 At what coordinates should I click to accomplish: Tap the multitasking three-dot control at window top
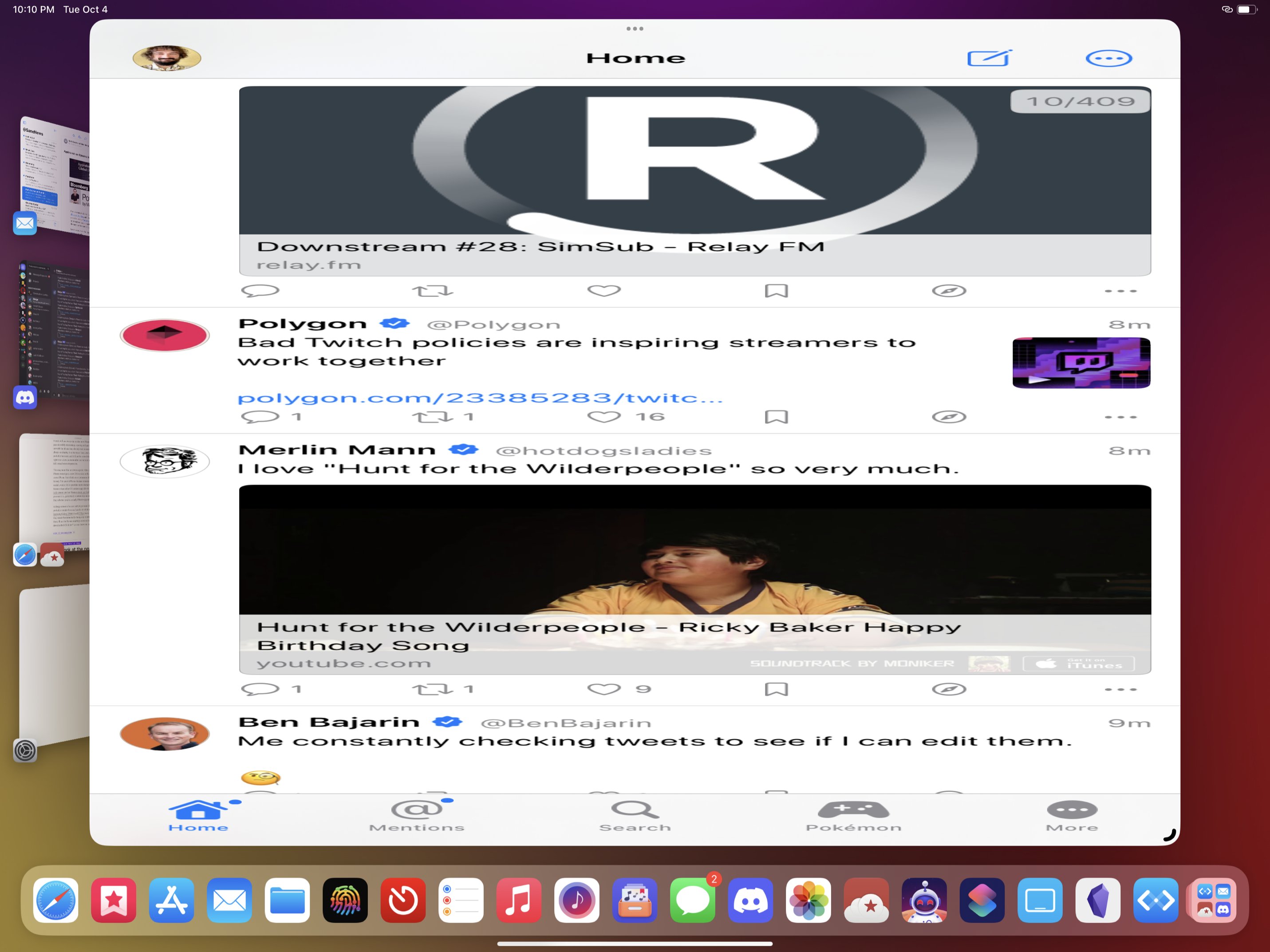pos(635,28)
